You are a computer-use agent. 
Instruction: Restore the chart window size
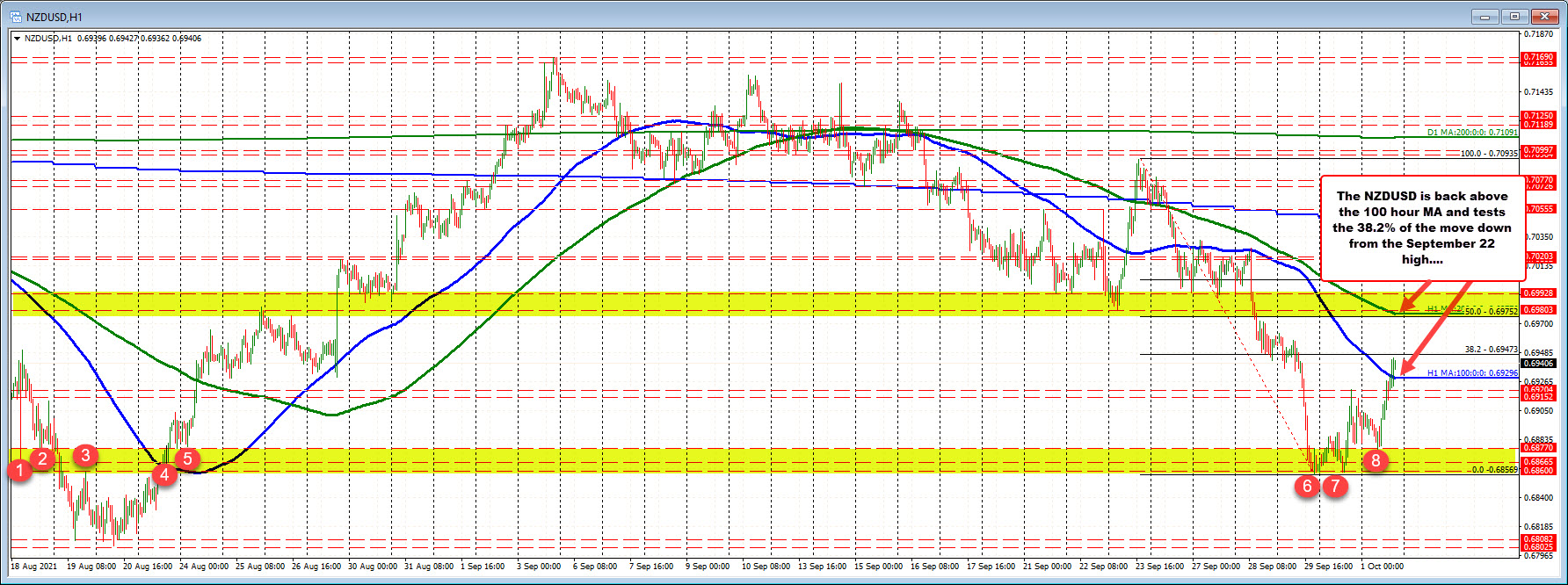[1515, 16]
